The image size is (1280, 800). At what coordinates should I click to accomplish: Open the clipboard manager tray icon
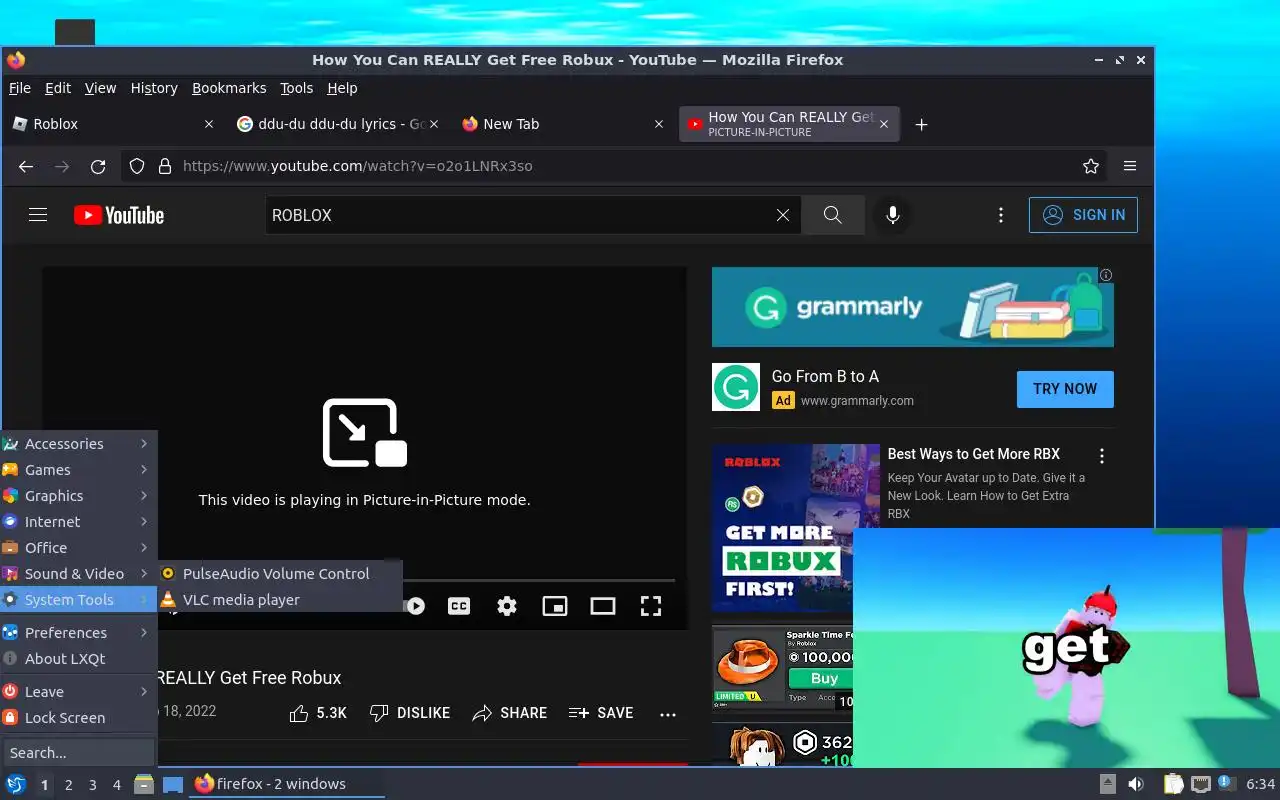coord(1174,784)
